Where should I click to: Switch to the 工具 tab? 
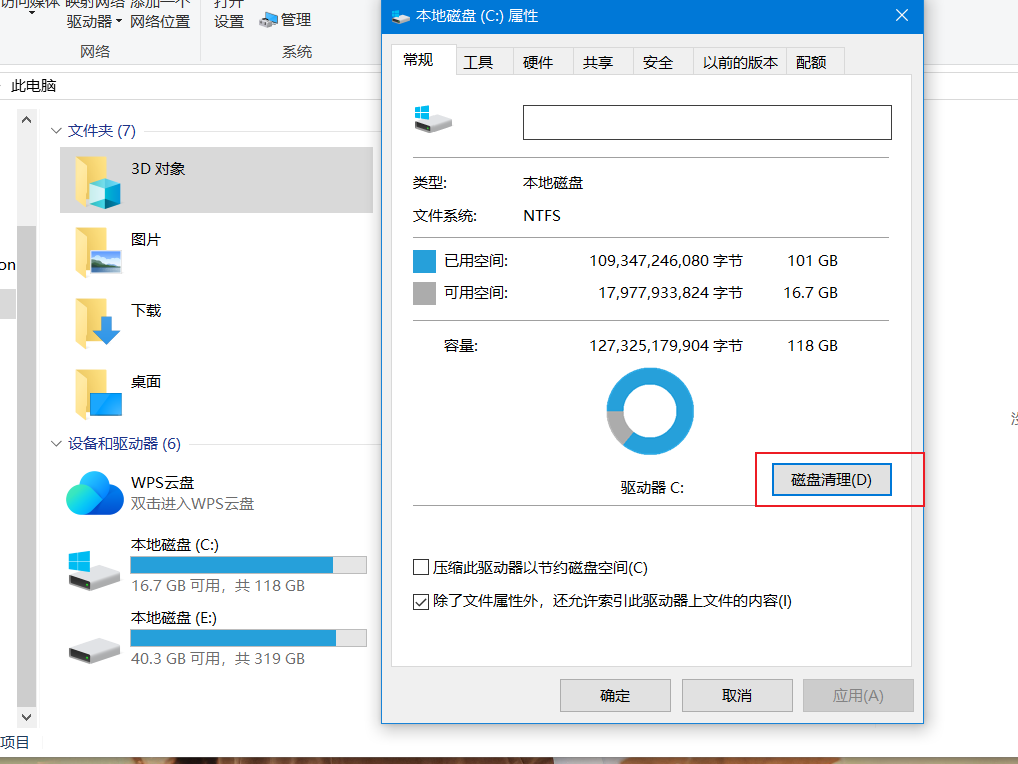click(x=484, y=62)
